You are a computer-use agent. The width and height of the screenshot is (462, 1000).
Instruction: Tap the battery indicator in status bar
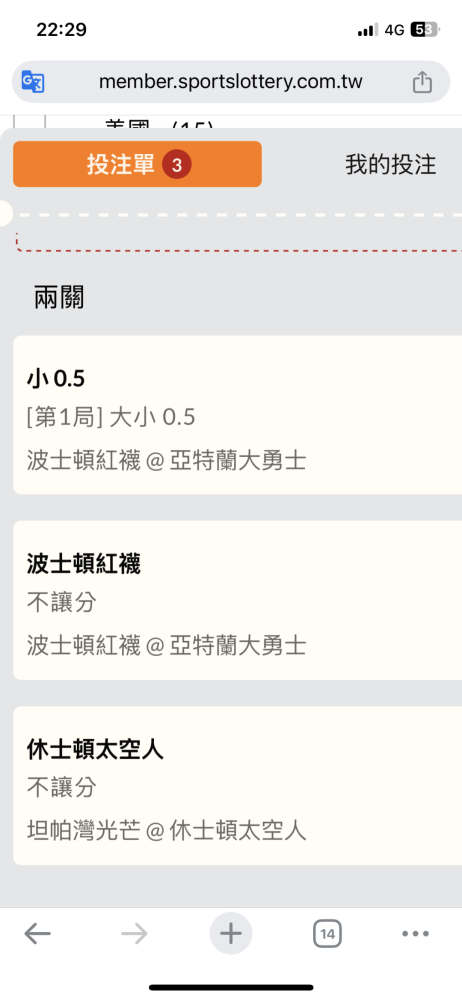[x=425, y=29]
